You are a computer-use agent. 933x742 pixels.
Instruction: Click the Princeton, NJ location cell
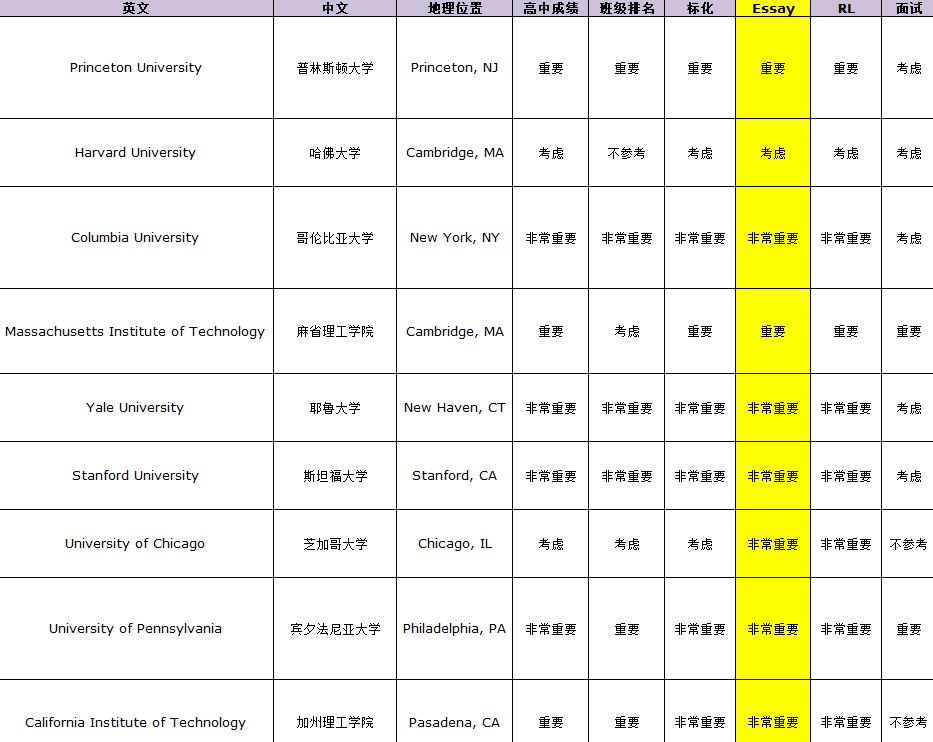pos(455,68)
